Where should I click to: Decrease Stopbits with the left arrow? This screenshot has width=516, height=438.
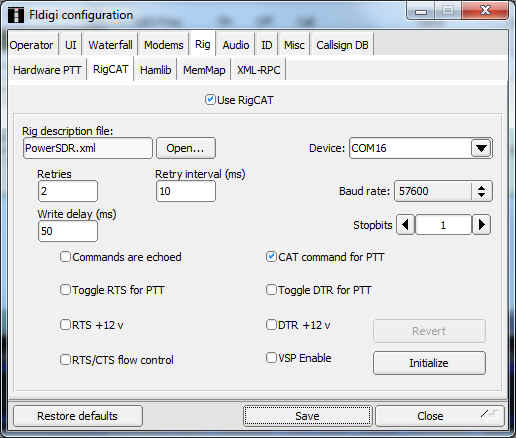coord(405,225)
